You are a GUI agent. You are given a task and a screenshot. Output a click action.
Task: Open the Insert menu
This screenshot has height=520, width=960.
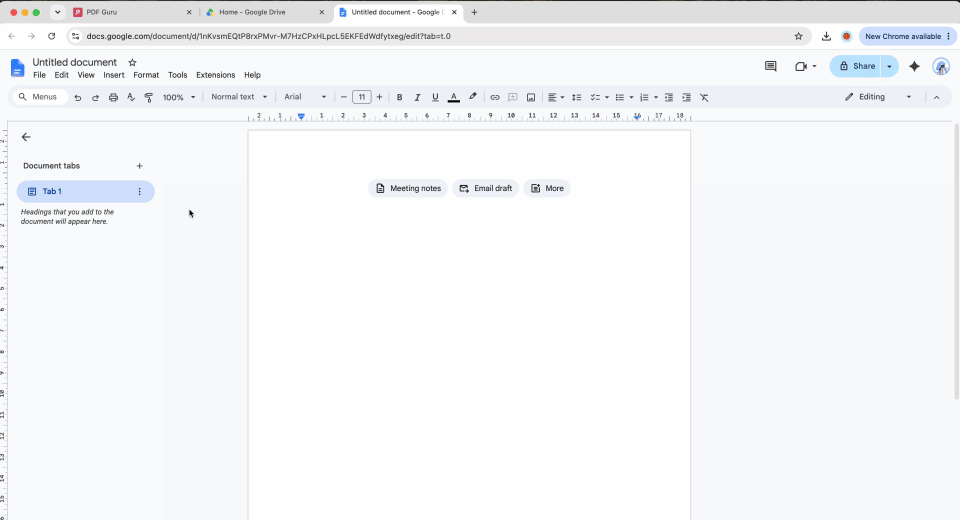click(113, 75)
